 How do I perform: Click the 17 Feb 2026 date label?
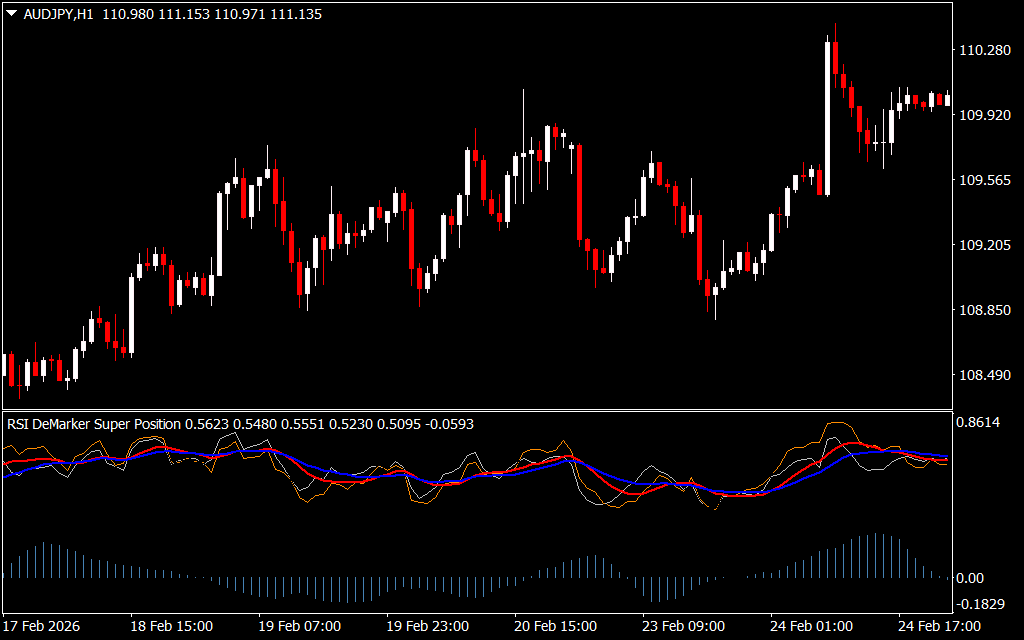pyautogui.click(x=42, y=626)
